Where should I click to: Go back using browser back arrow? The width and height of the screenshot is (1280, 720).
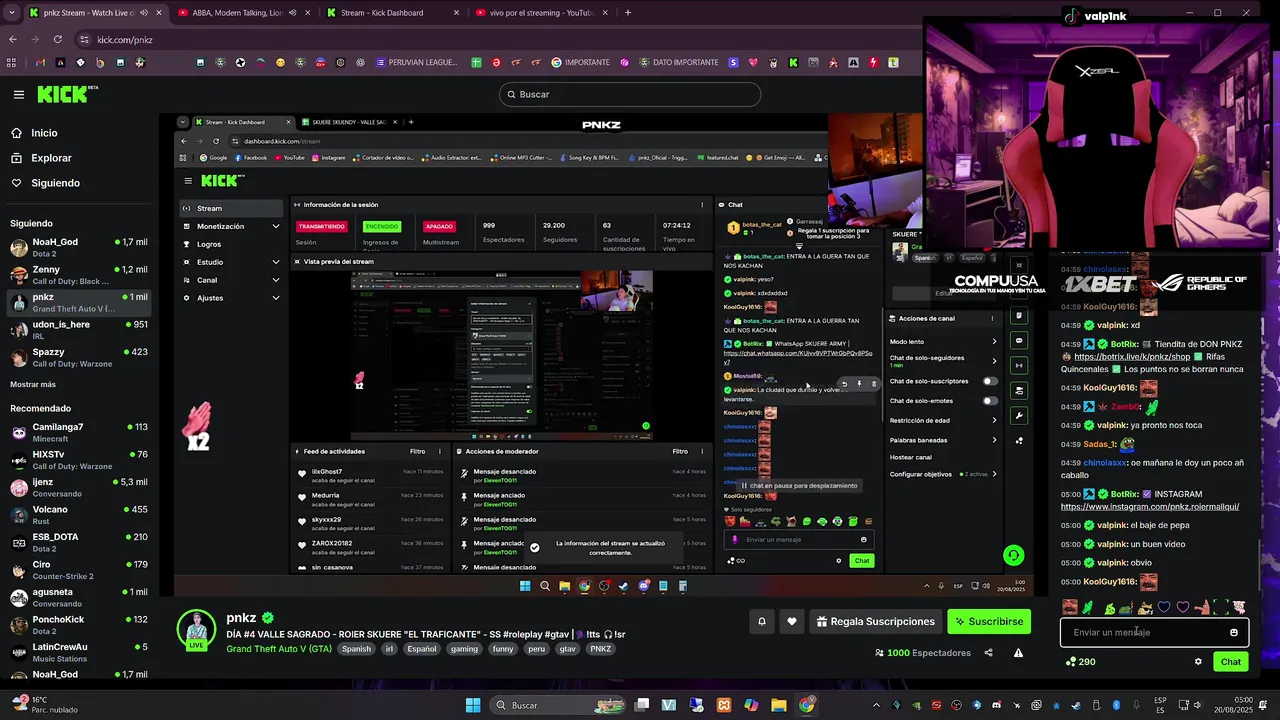[x=12, y=40]
